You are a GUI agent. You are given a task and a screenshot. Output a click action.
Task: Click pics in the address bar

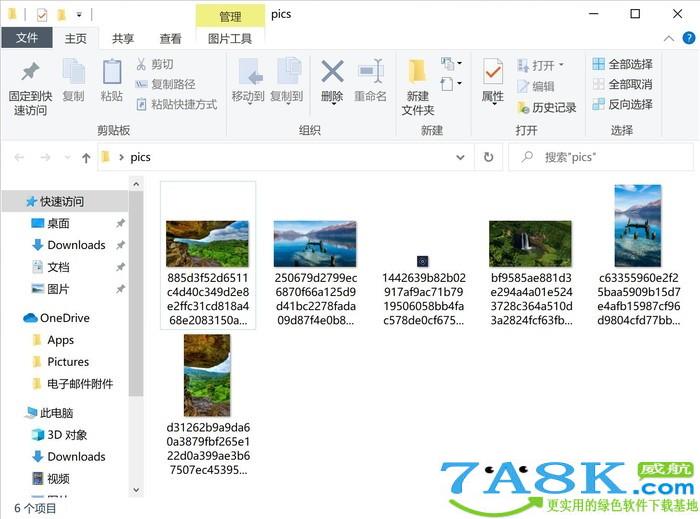140,157
